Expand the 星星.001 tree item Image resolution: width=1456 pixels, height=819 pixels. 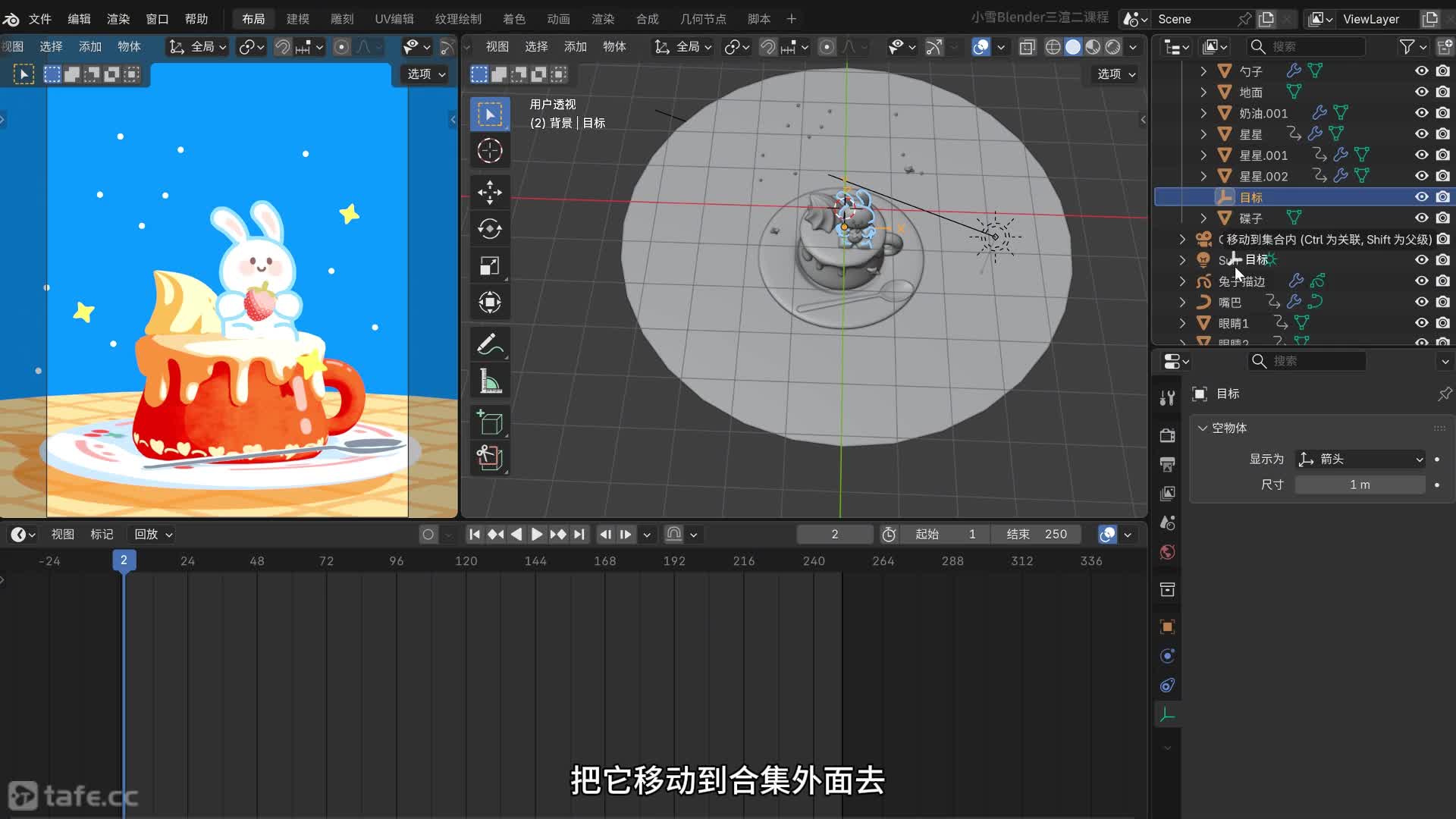(1203, 155)
